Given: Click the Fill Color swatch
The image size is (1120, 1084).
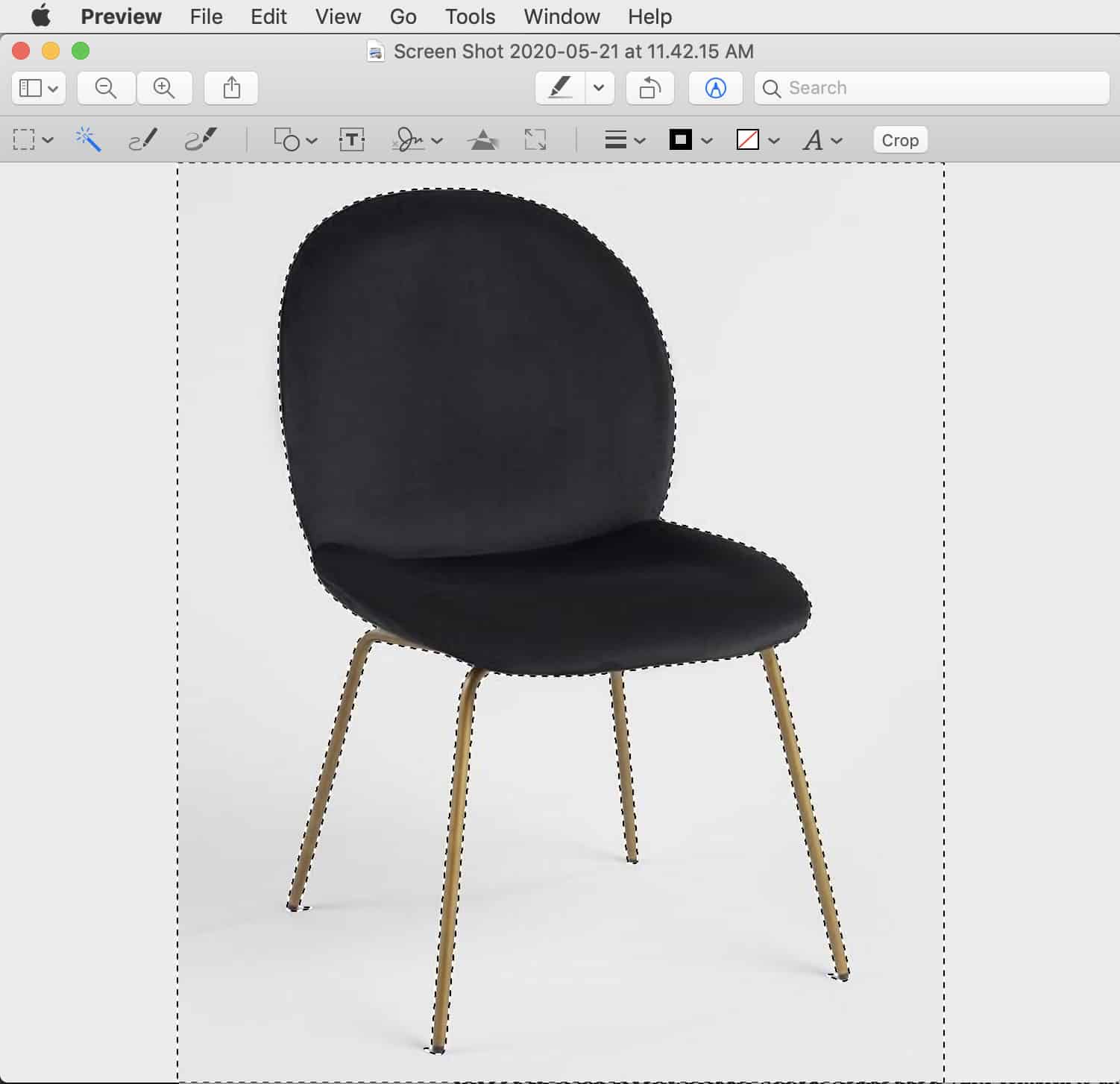Looking at the screenshot, I should [x=747, y=139].
